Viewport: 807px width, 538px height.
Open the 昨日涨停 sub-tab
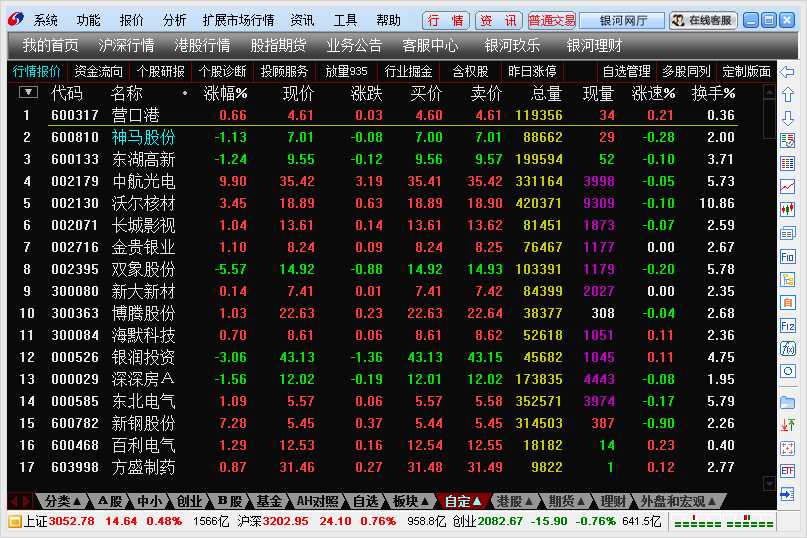(532, 72)
